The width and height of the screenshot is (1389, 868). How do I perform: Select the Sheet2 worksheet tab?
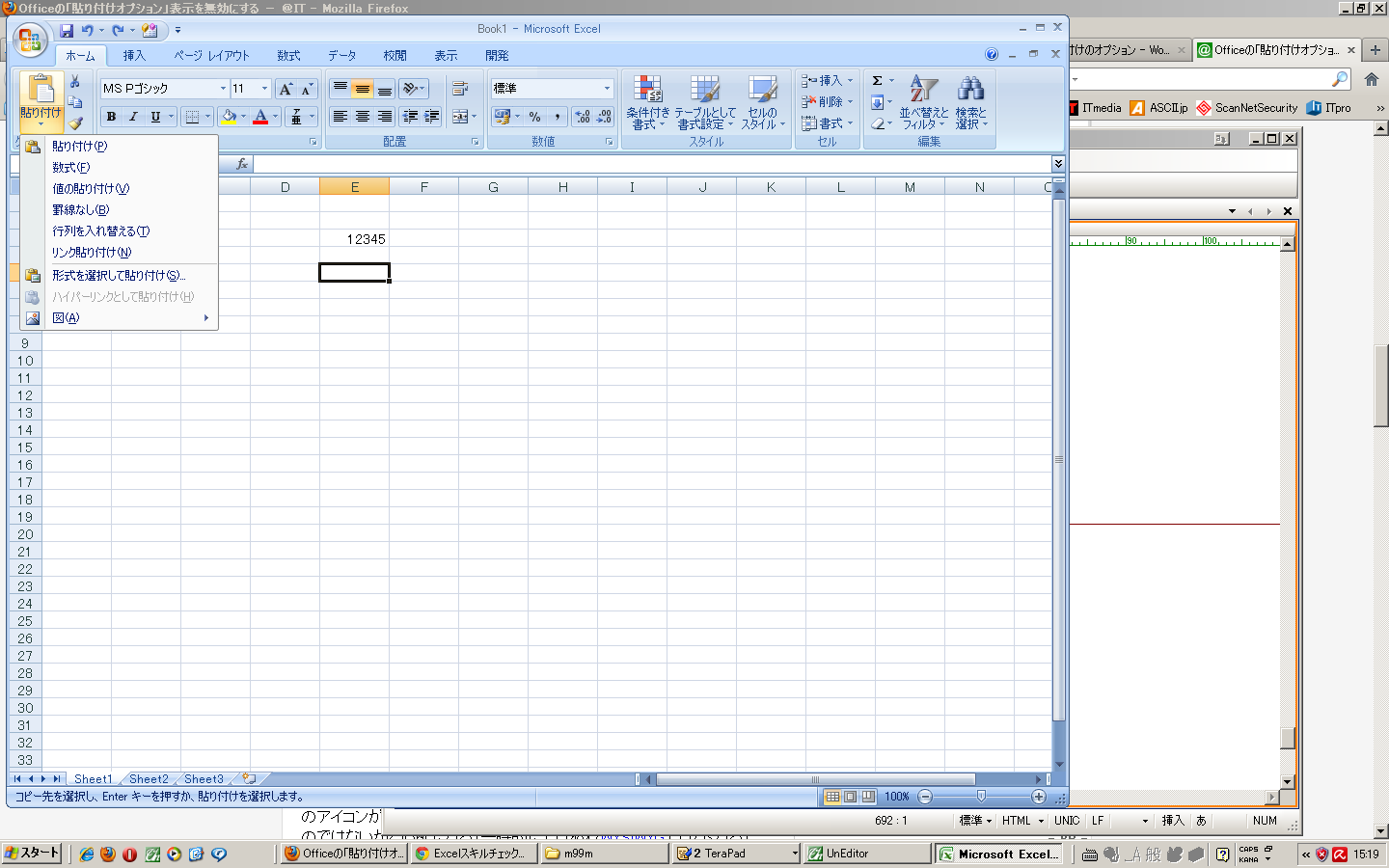(149, 779)
